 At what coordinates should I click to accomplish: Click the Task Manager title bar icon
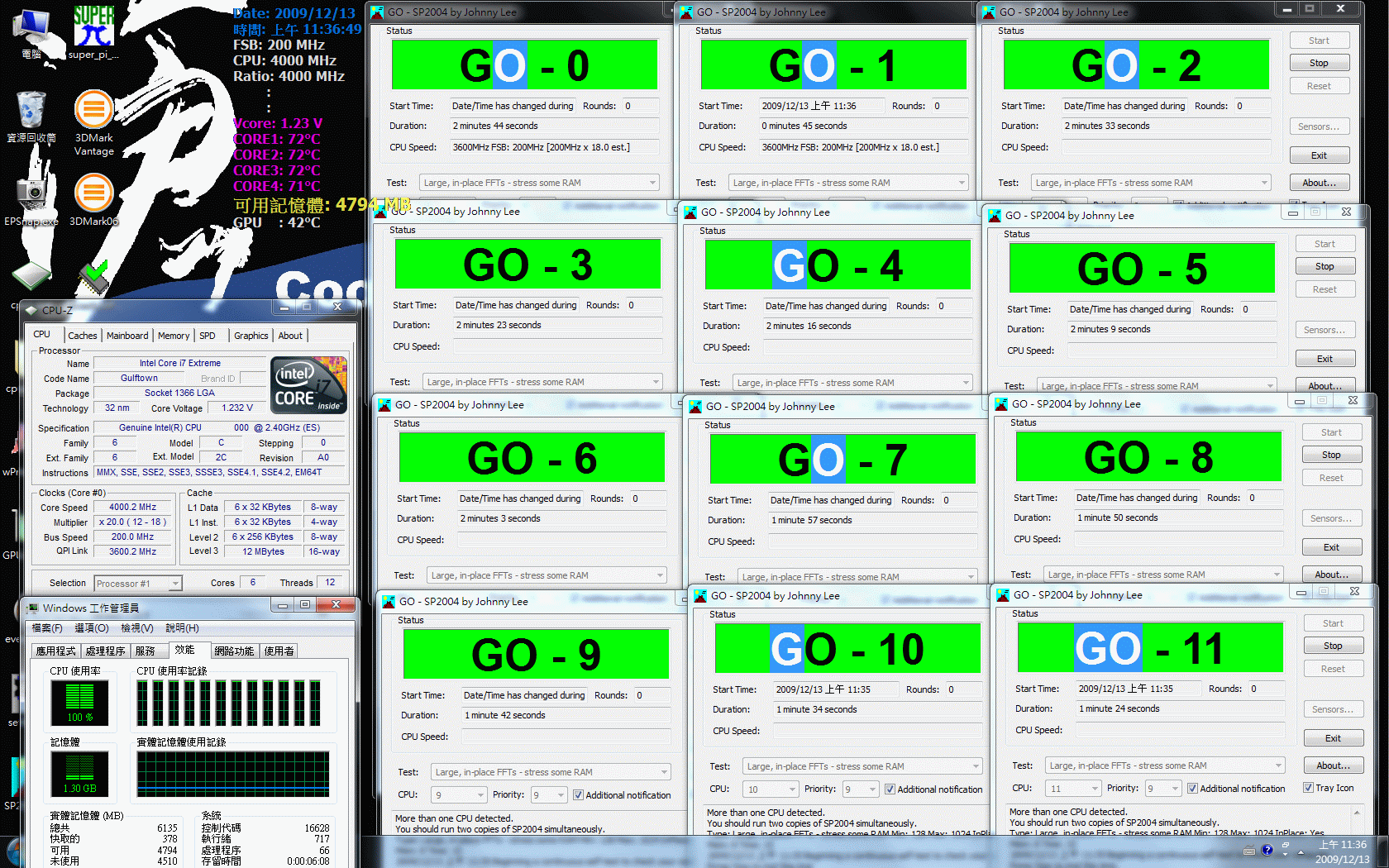tap(33, 608)
